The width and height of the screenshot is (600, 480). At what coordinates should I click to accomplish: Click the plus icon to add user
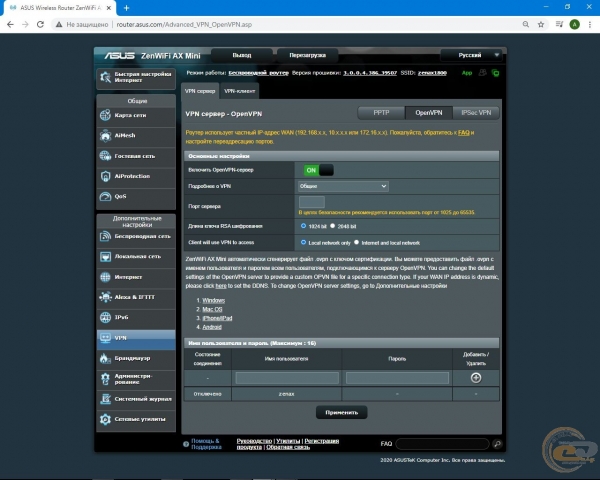pyautogui.click(x=476, y=378)
